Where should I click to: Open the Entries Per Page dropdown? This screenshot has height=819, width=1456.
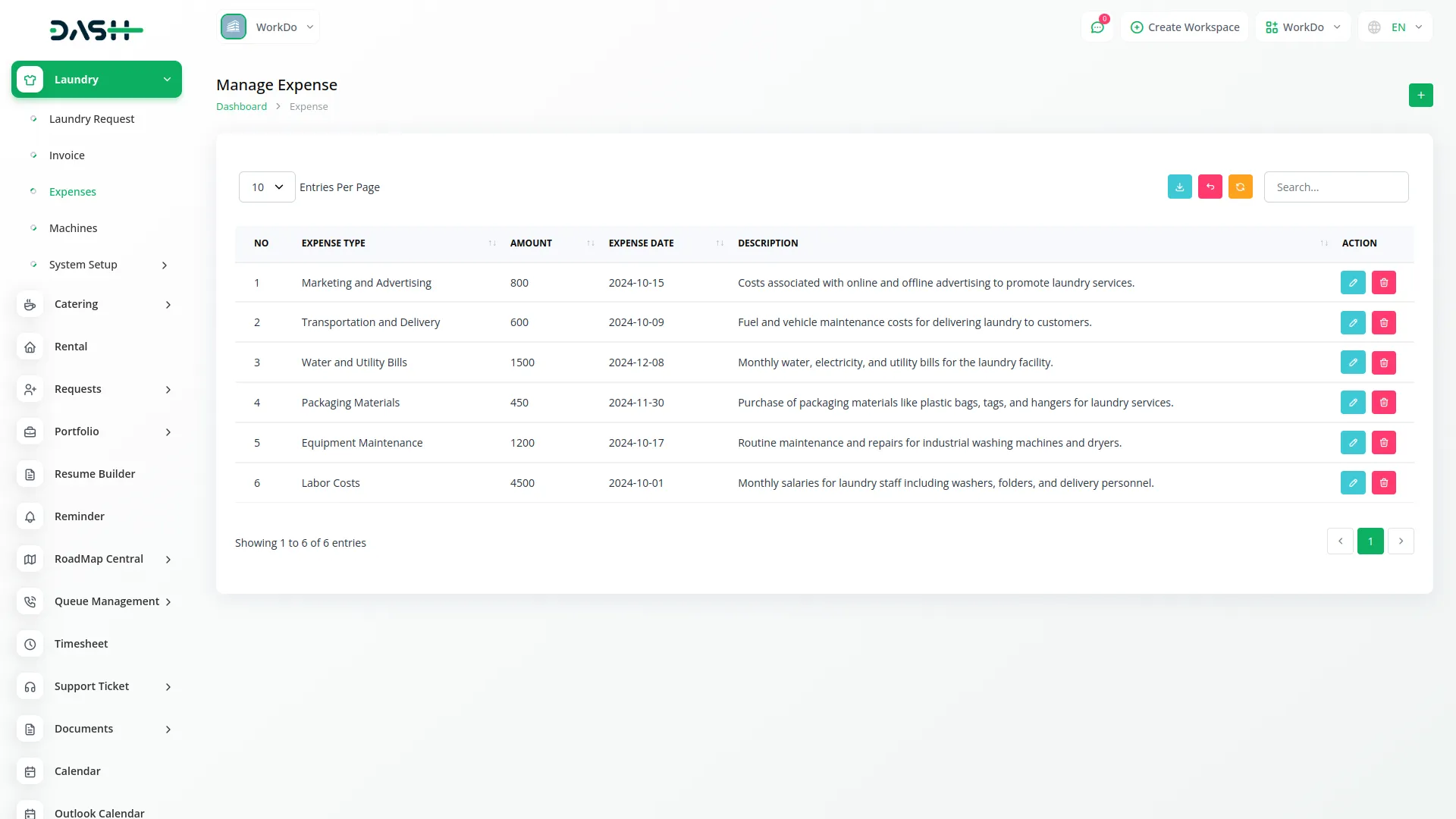pos(266,187)
